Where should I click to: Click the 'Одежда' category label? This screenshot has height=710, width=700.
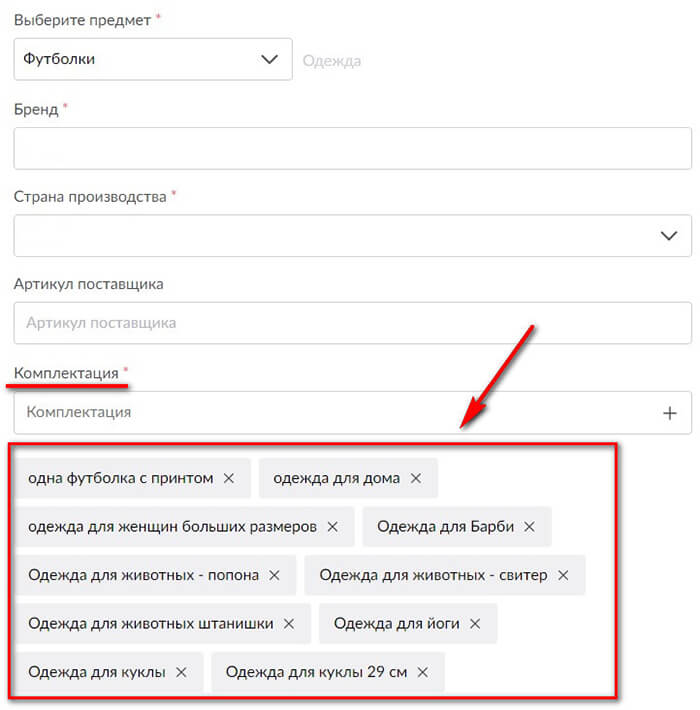coord(331,61)
